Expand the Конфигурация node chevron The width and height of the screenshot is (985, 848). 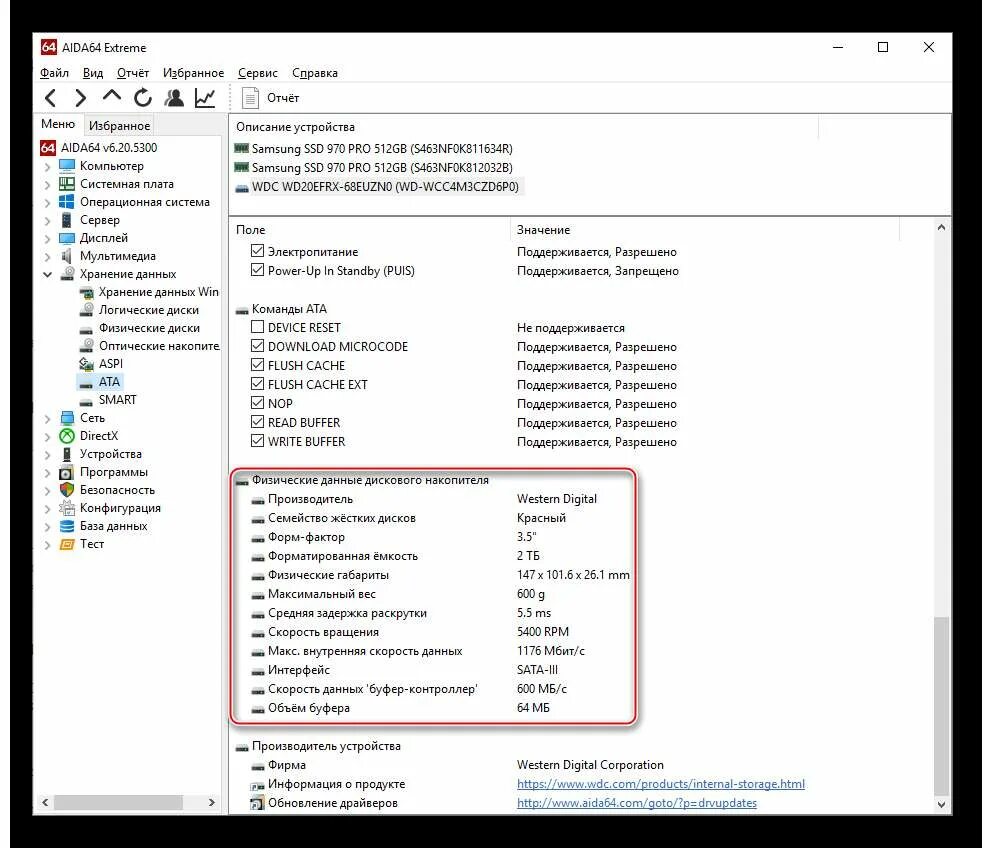coord(48,509)
